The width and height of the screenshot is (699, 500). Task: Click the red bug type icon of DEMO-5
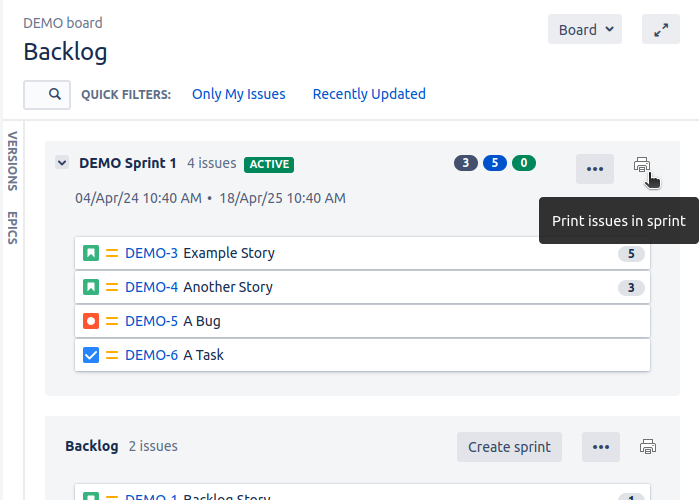(91, 321)
